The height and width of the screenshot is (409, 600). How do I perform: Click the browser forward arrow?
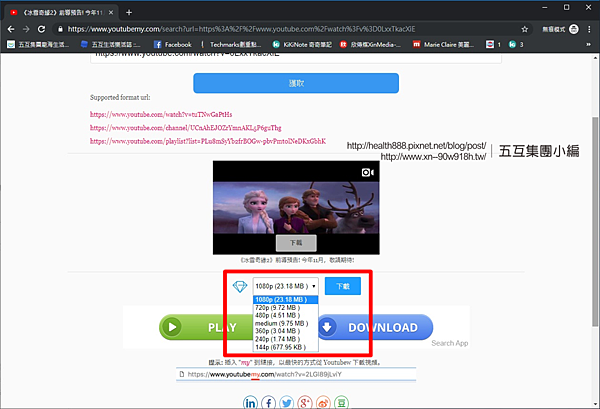click(26, 29)
